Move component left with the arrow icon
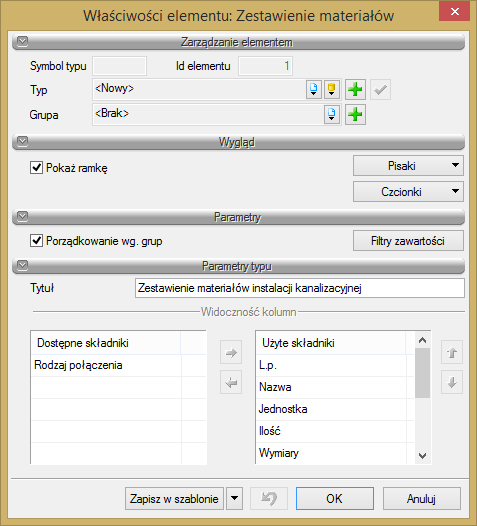Screen dimensions: 477x526 [231, 382]
